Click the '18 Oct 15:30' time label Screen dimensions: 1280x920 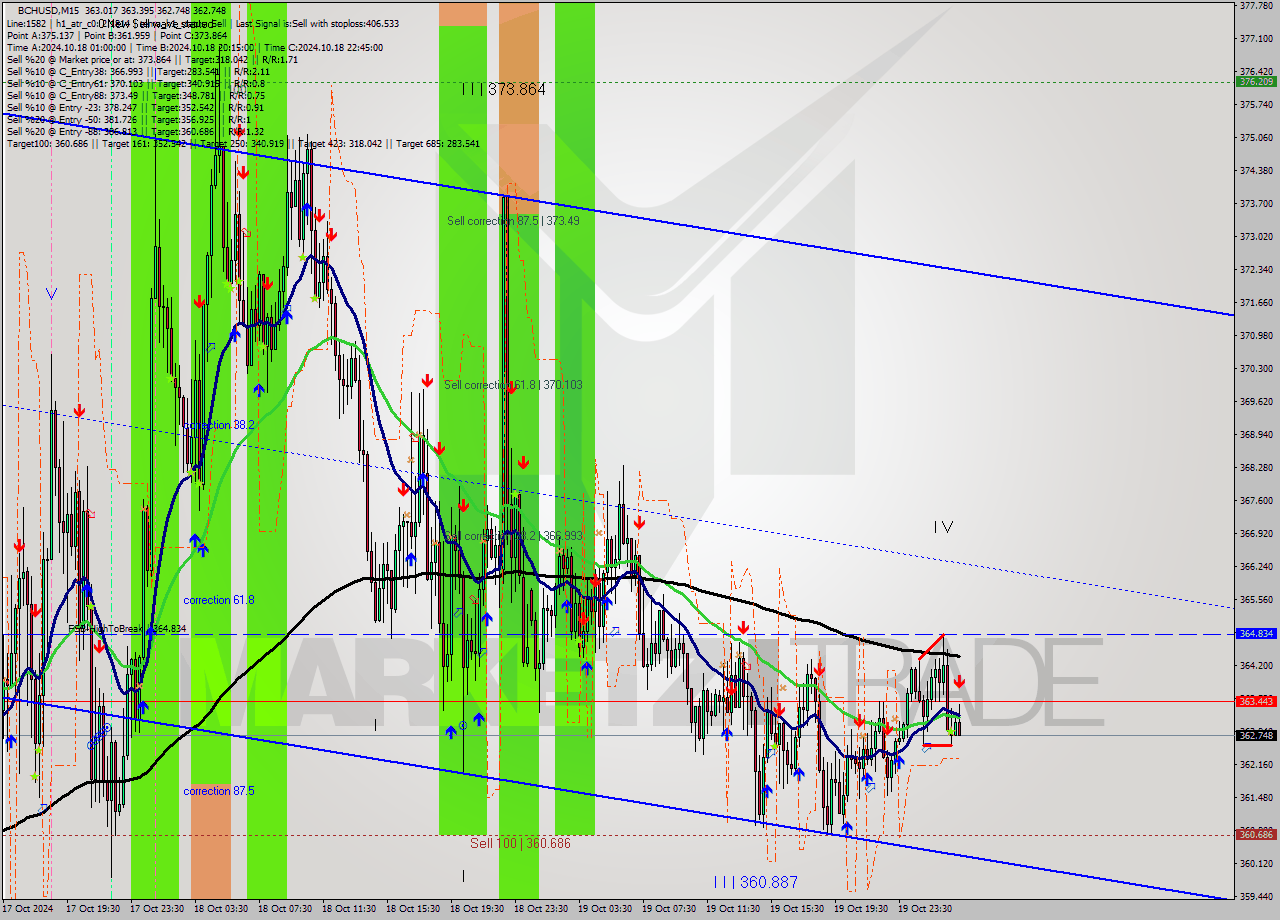coord(412,909)
